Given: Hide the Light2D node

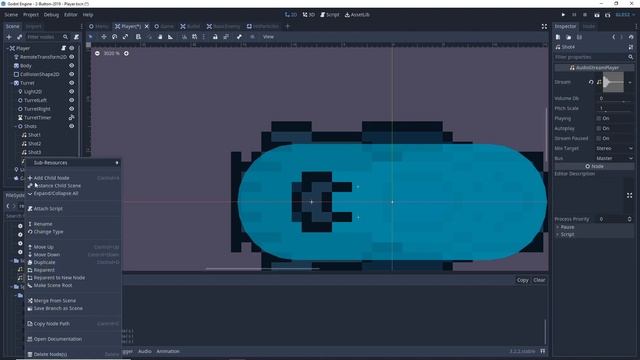Looking at the screenshot, I should pyautogui.click(x=71, y=91).
